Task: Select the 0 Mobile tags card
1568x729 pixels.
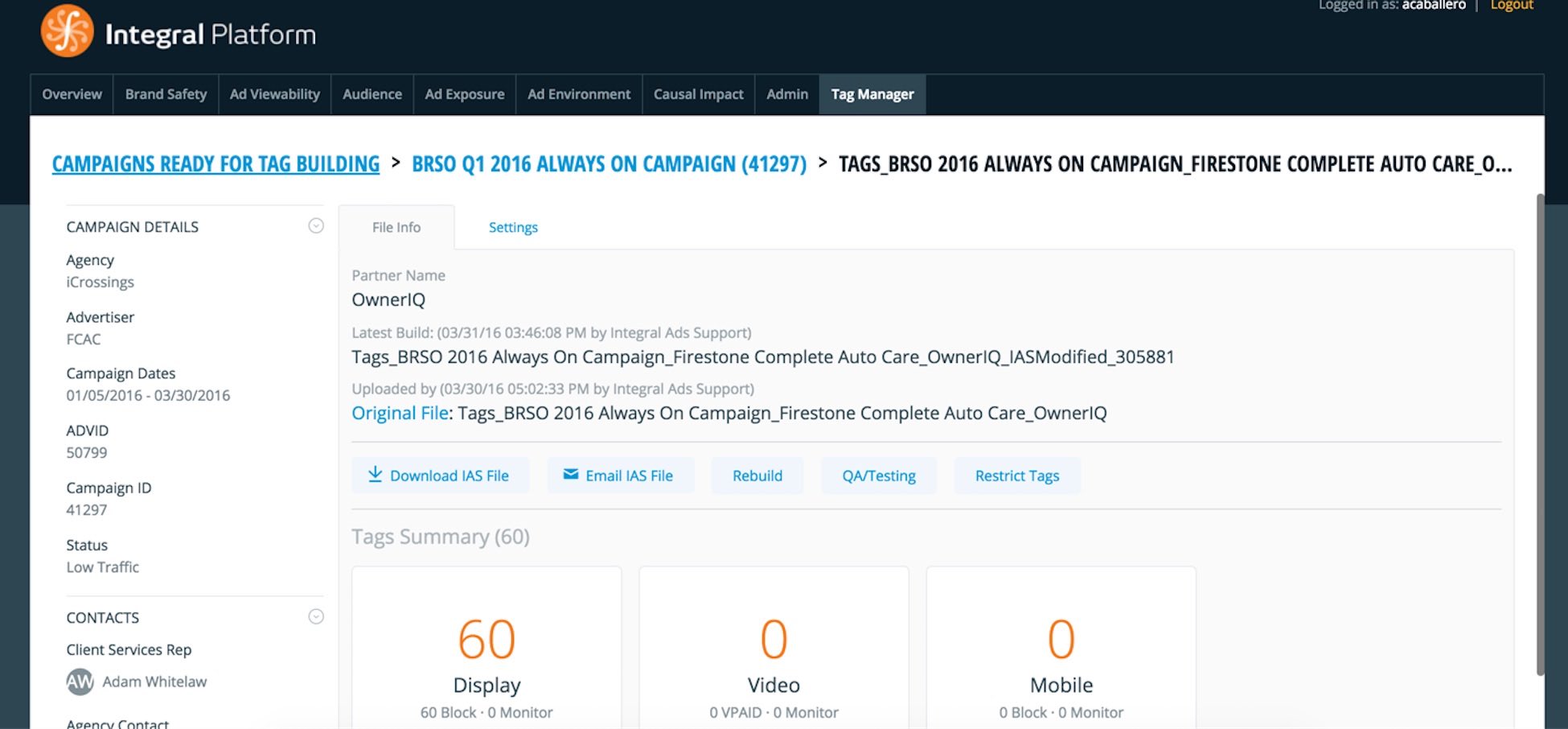Action: (1061, 648)
